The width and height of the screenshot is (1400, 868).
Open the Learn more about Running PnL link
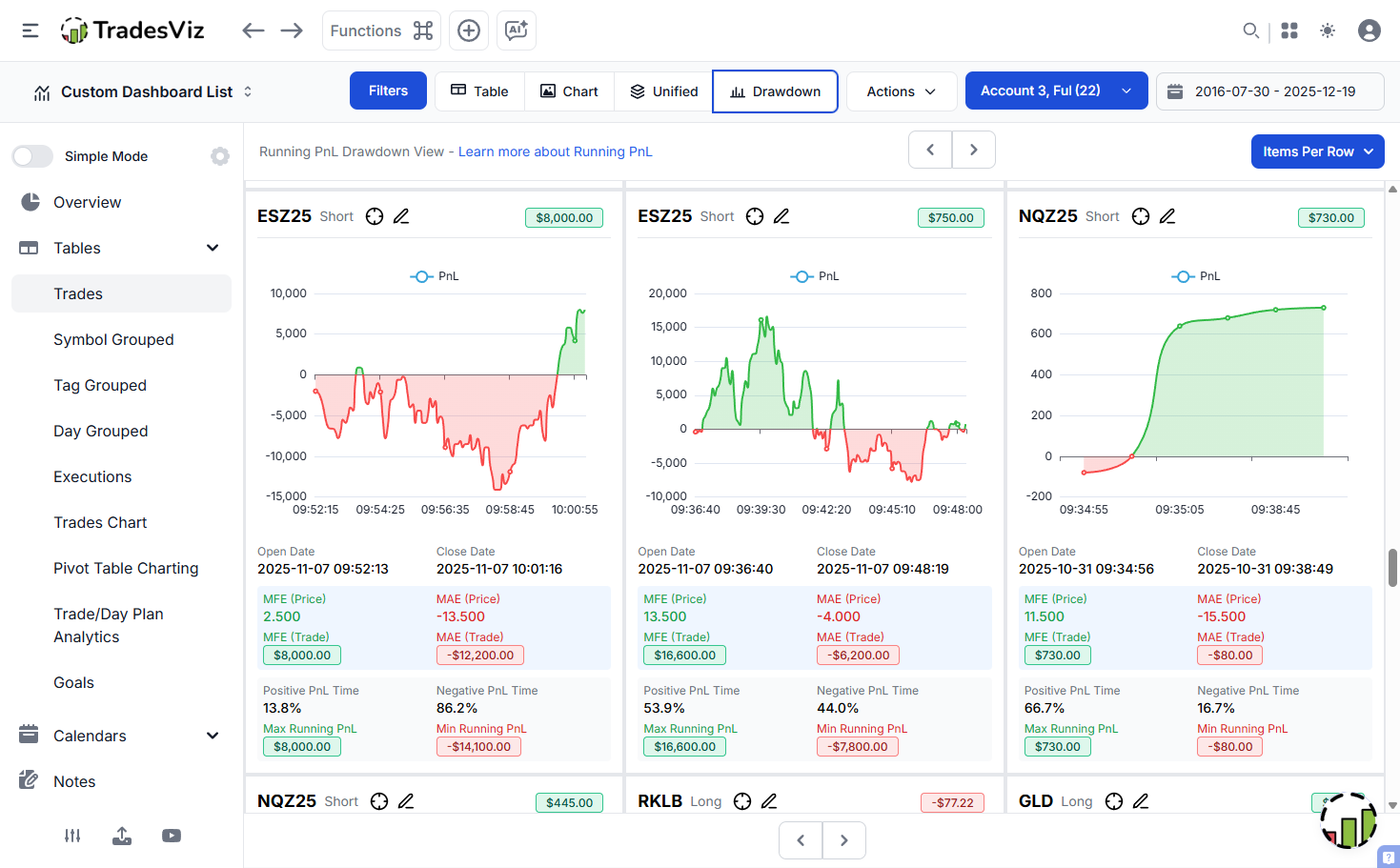(556, 151)
